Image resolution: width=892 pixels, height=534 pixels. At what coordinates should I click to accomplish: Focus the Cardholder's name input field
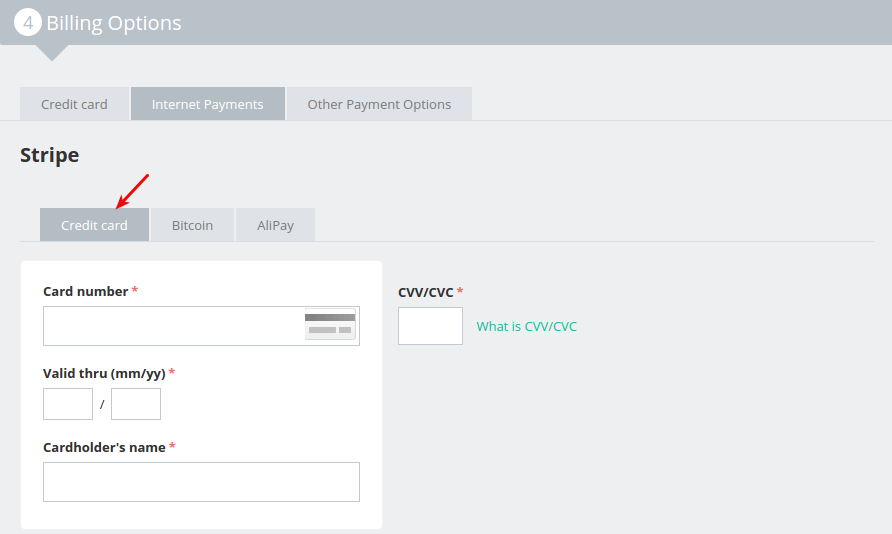[201, 482]
